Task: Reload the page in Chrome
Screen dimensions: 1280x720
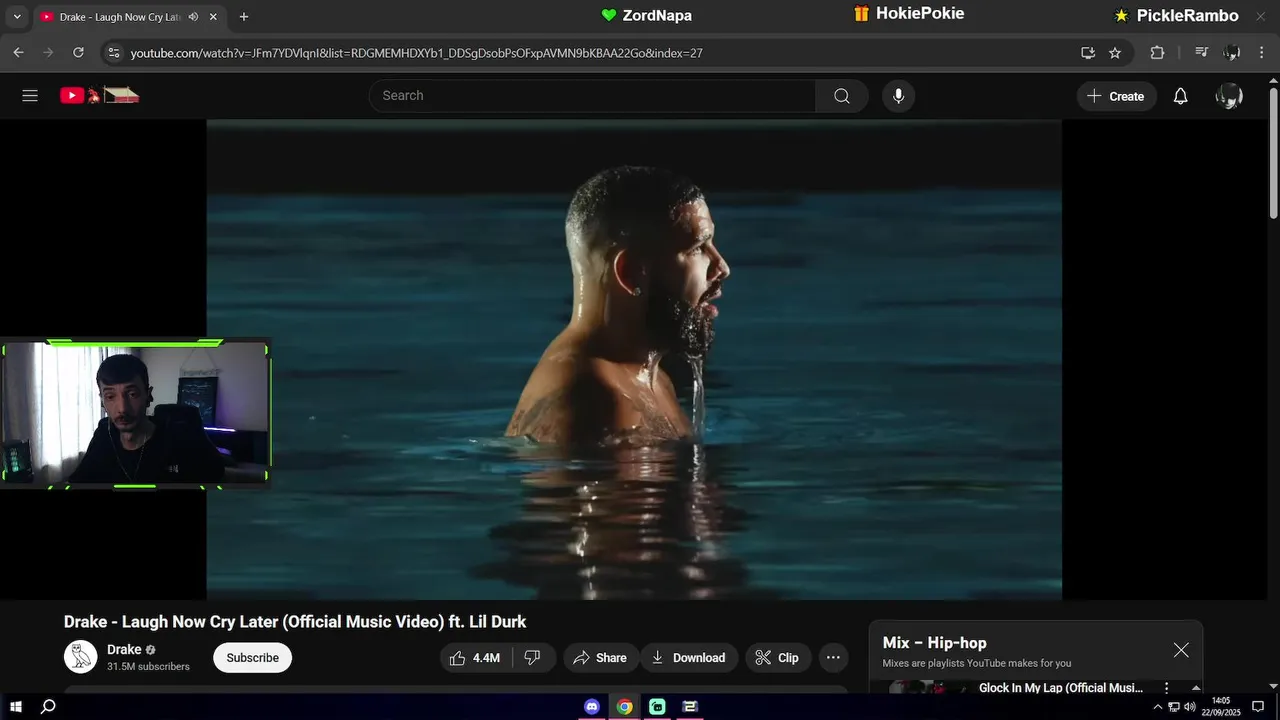Action: pos(78,52)
